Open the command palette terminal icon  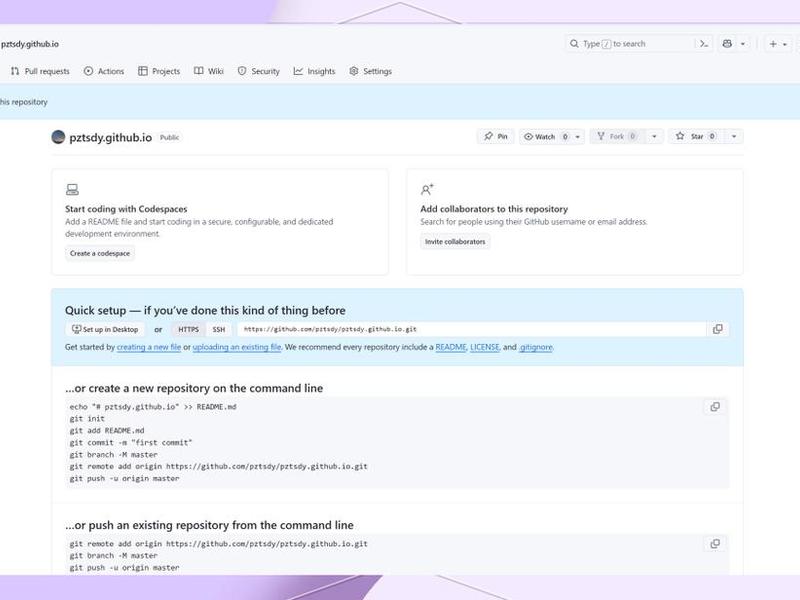point(704,44)
